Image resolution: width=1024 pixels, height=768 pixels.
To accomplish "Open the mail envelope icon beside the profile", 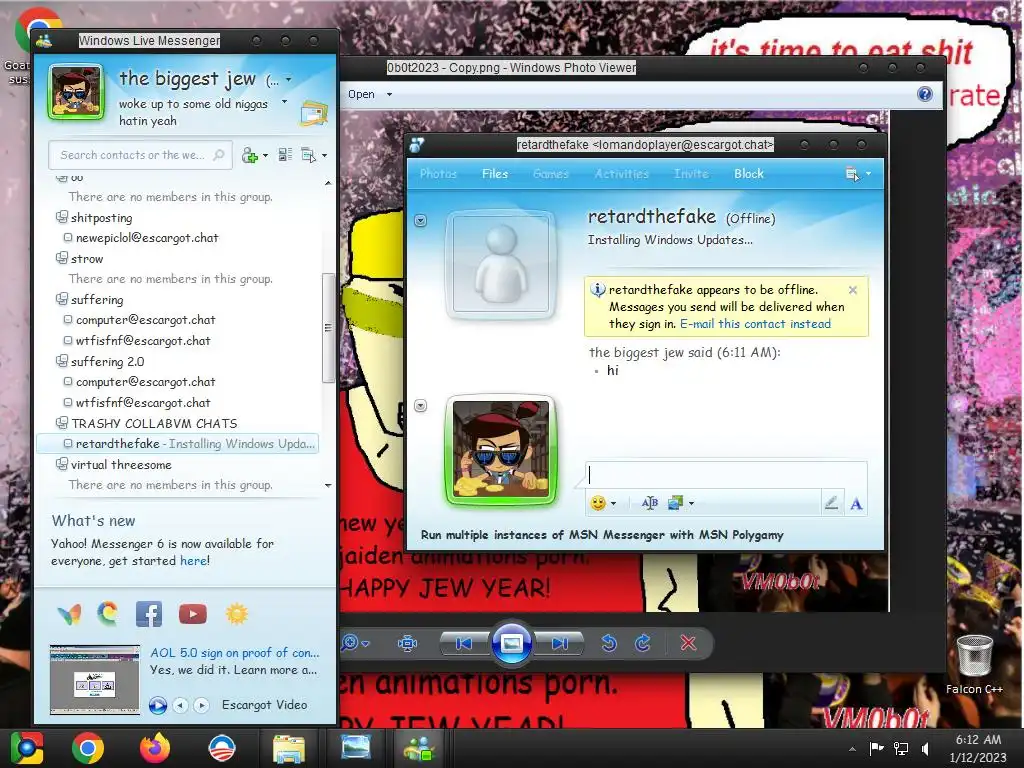I will 313,114.
